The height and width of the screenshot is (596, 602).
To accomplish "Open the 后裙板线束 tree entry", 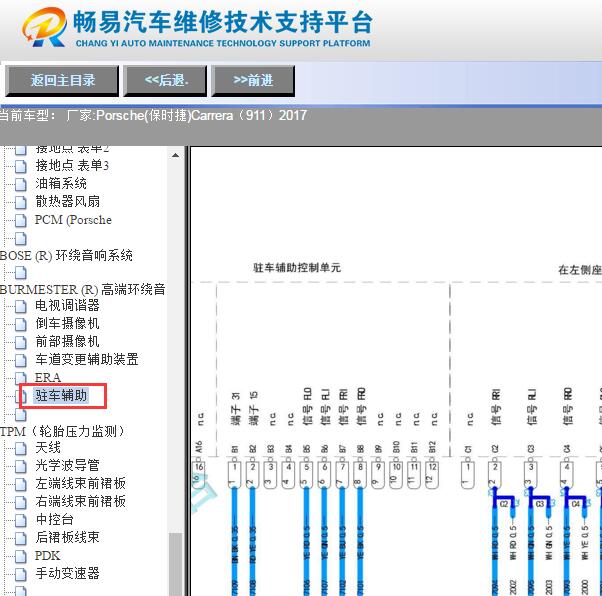I will click(67, 538).
